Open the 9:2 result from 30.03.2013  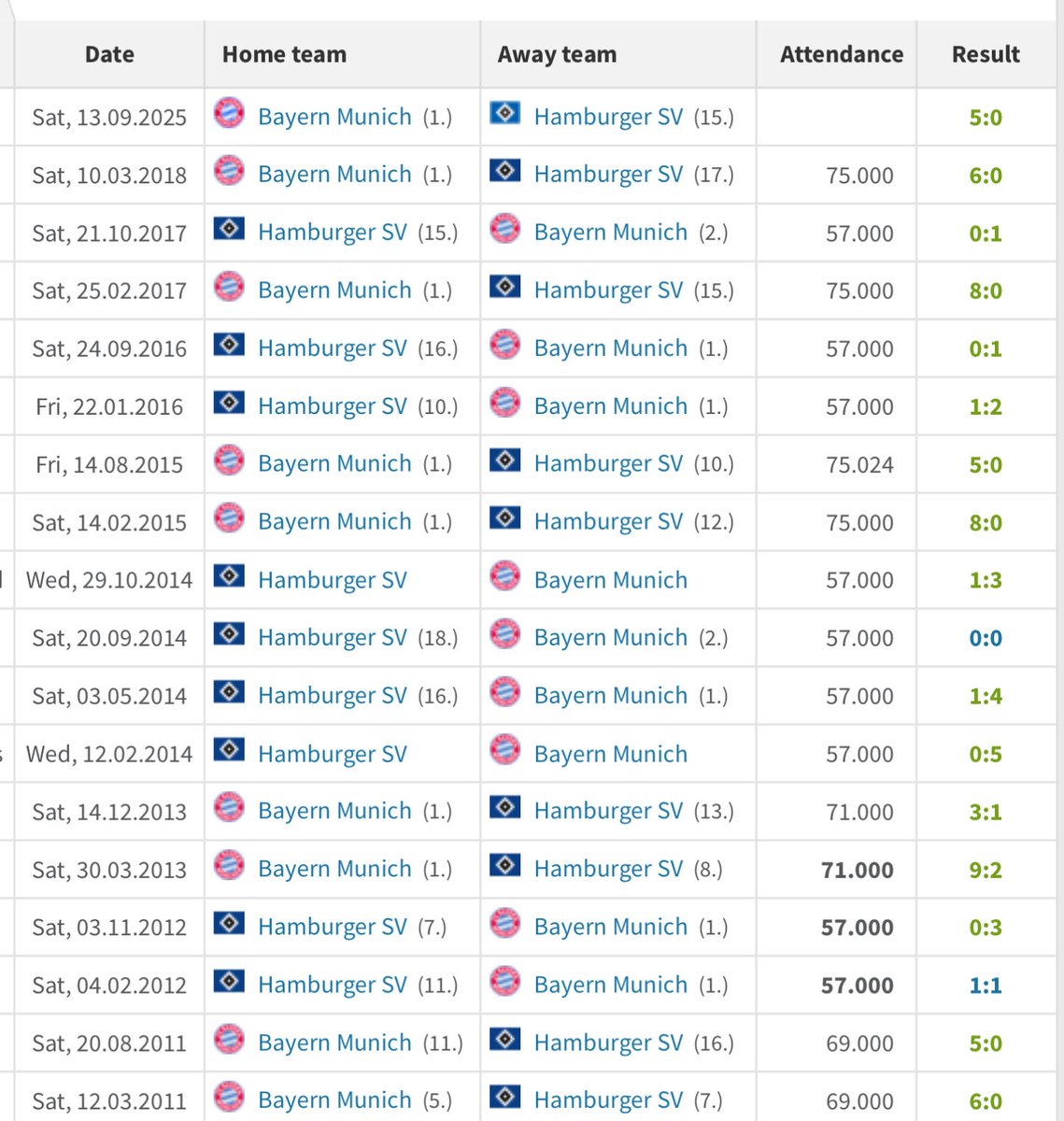pyautogui.click(x=986, y=870)
